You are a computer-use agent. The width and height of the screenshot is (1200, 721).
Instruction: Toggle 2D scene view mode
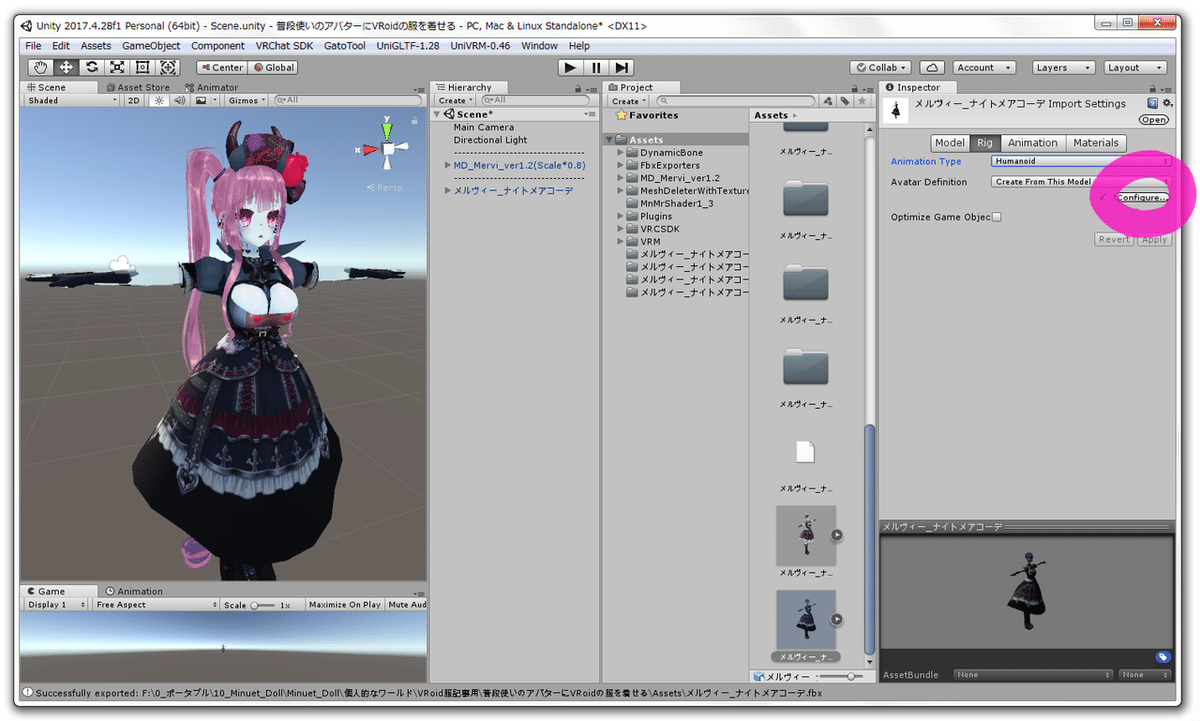[x=133, y=100]
